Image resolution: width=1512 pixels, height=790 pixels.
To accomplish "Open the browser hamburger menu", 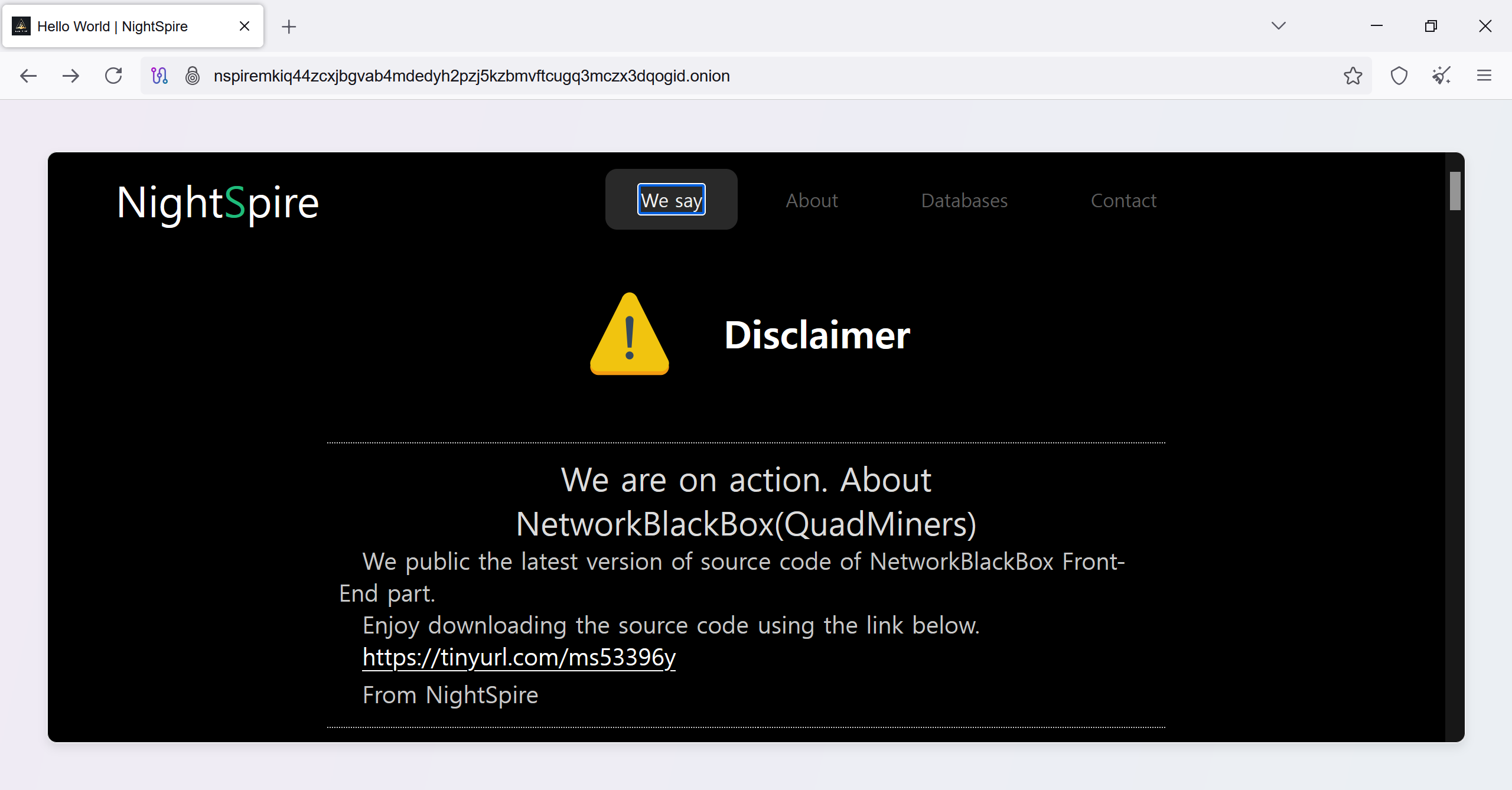I will (x=1484, y=76).
